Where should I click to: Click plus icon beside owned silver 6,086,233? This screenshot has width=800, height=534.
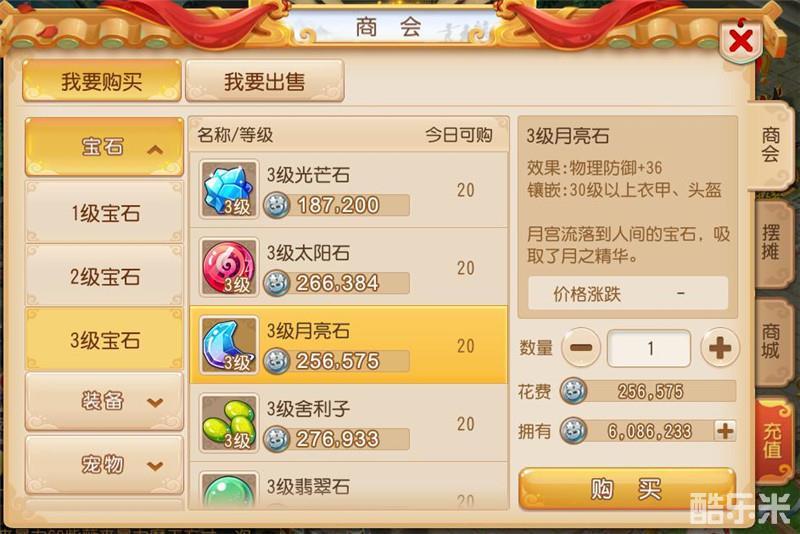[x=725, y=431]
